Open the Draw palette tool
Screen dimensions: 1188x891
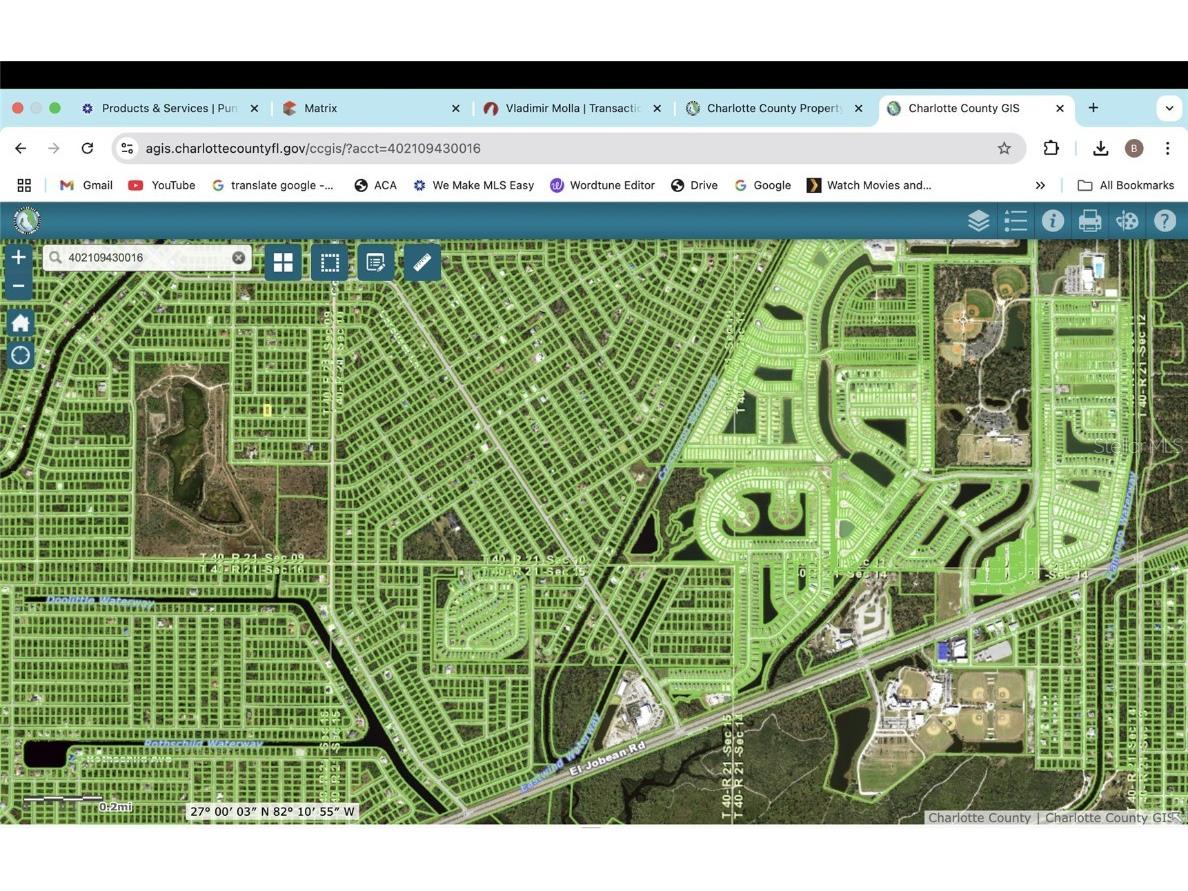point(1127,221)
